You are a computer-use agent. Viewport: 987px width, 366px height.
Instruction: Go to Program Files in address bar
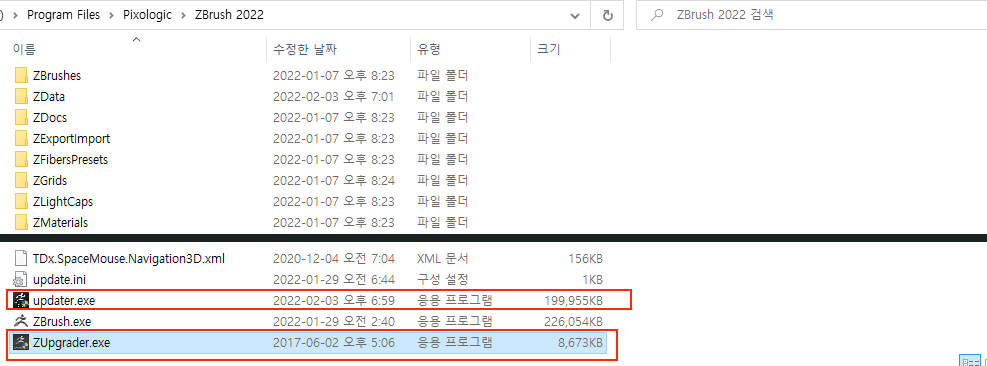(63, 16)
